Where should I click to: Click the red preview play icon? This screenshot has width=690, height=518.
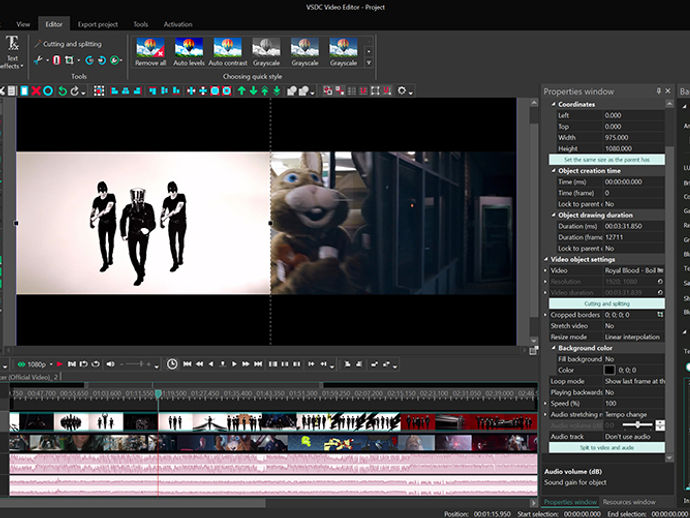[x=59, y=364]
